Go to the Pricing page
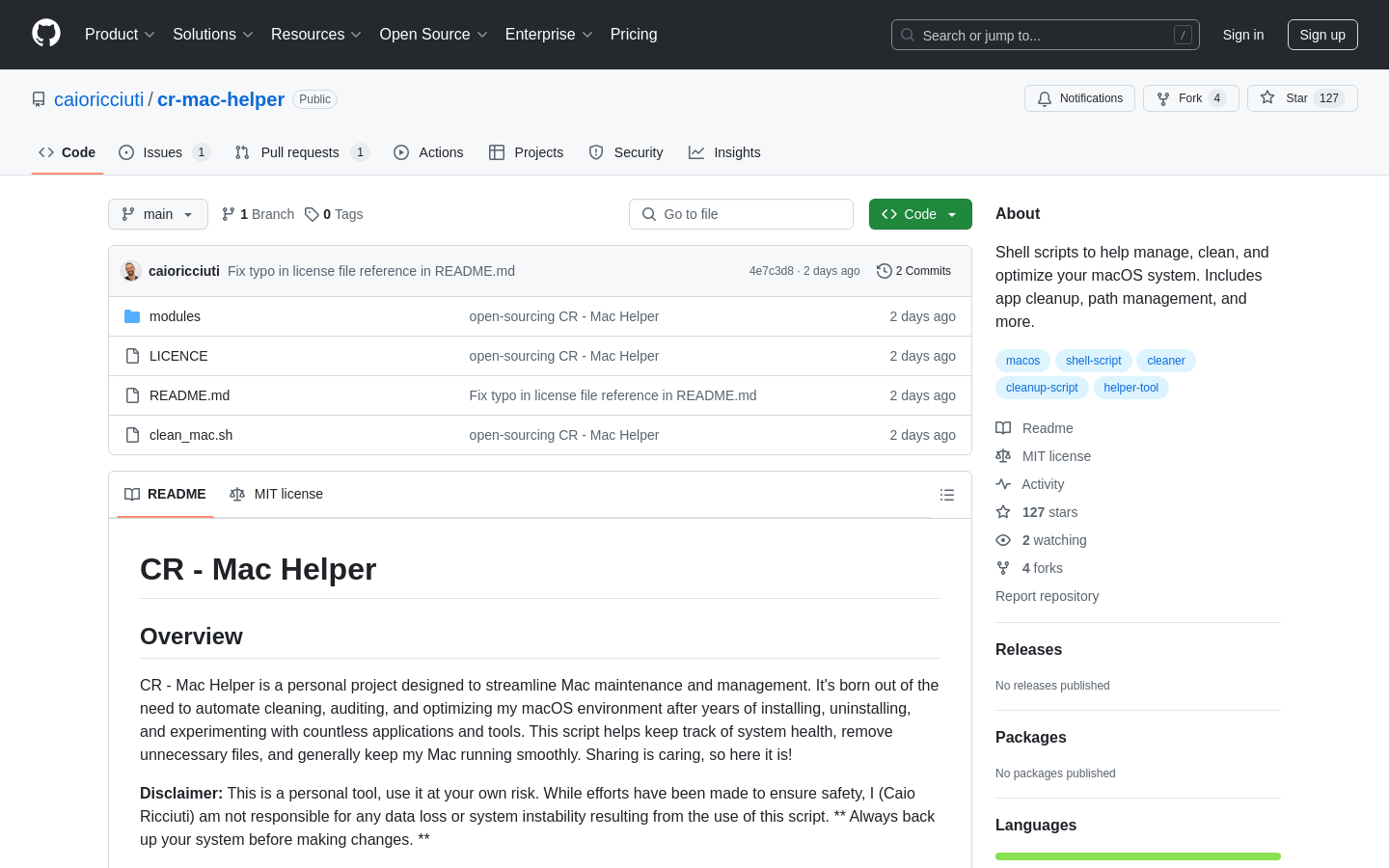The height and width of the screenshot is (868, 1389). (x=634, y=34)
